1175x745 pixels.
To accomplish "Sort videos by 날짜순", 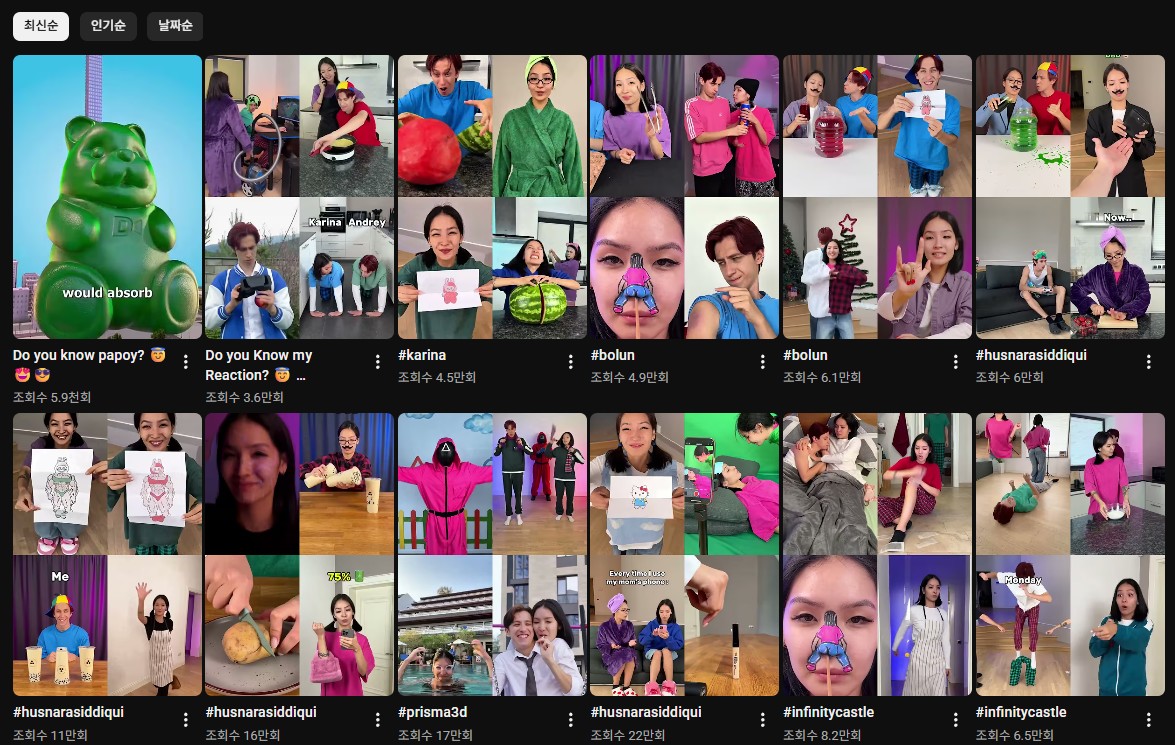I will click(175, 26).
